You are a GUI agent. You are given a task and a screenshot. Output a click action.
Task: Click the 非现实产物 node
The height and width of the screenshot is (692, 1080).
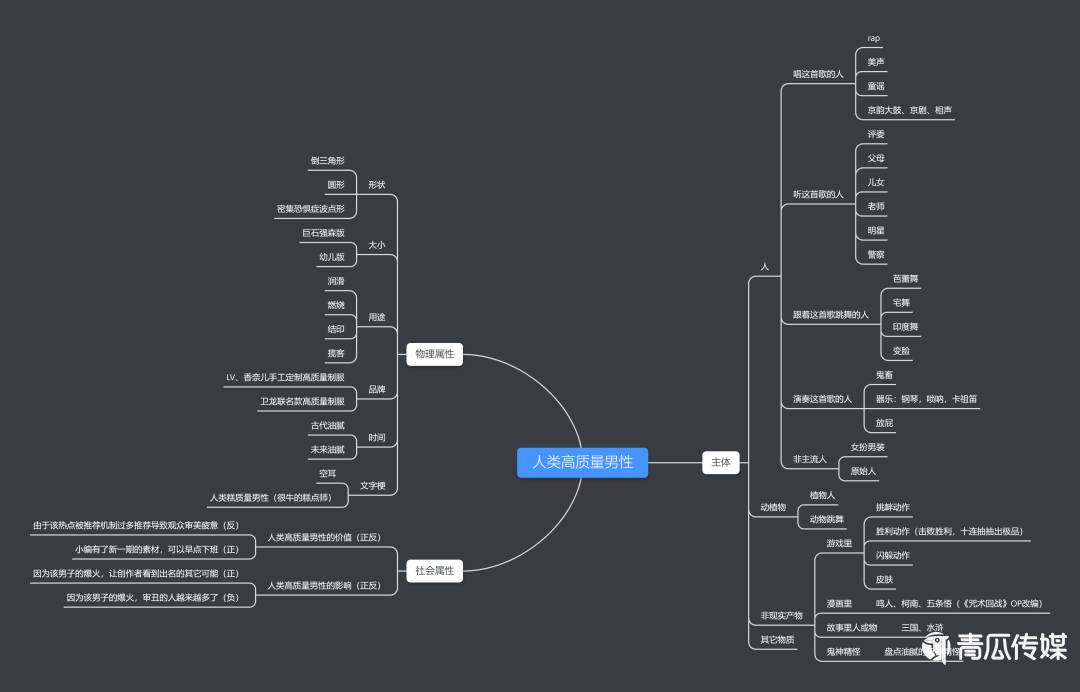coord(781,615)
